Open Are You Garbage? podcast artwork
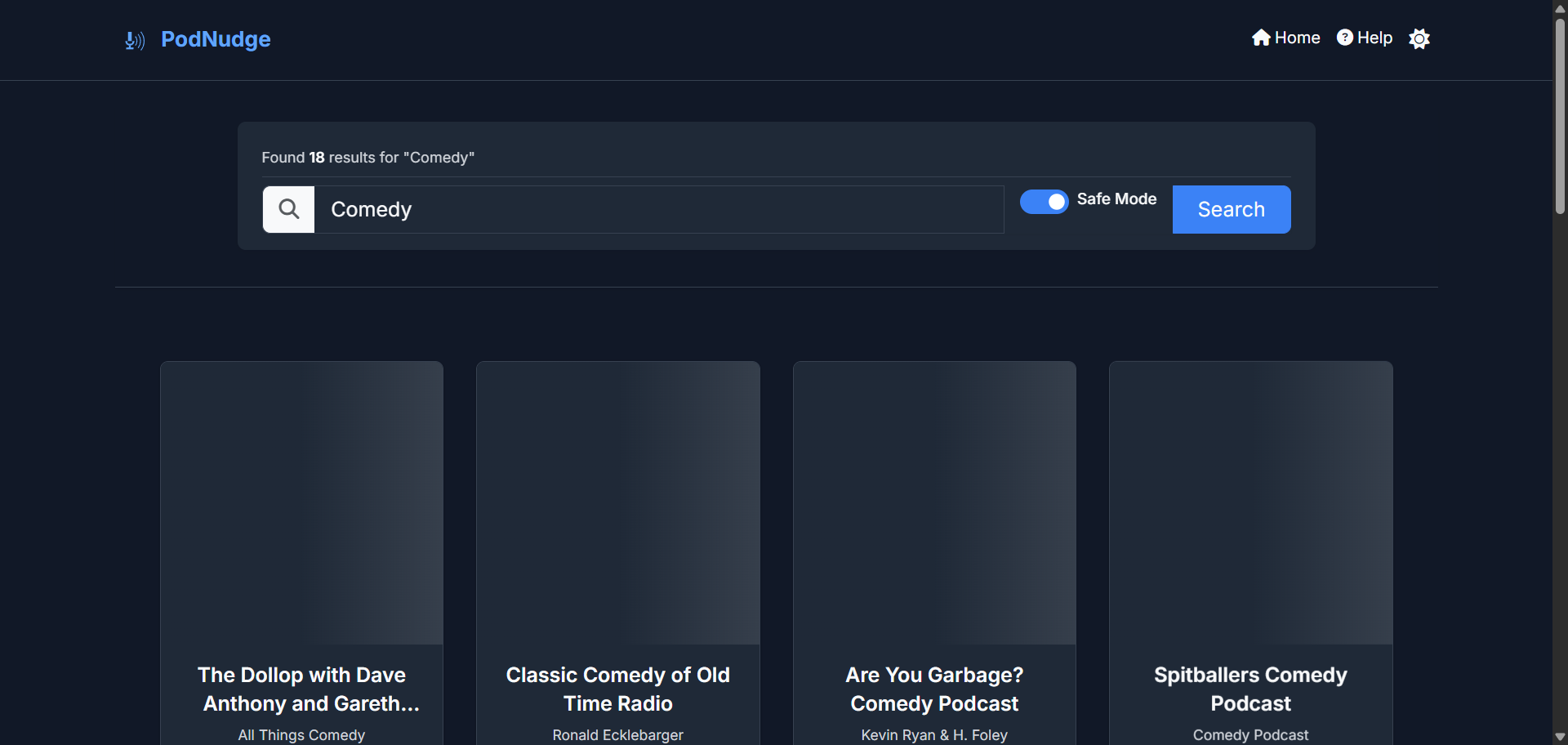 click(934, 502)
